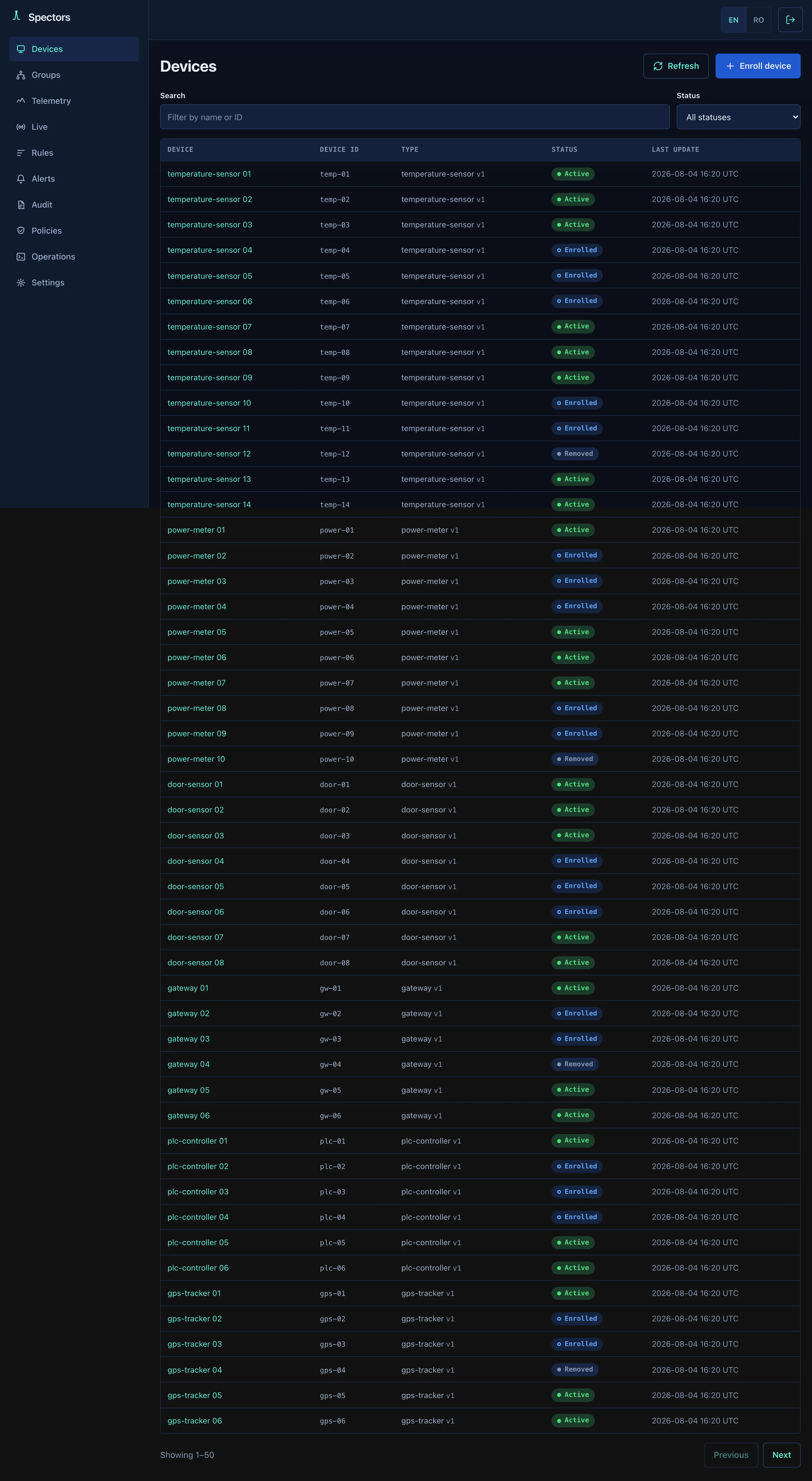Open the Rules page
The width and height of the screenshot is (812, 1481).
[74, 152]
